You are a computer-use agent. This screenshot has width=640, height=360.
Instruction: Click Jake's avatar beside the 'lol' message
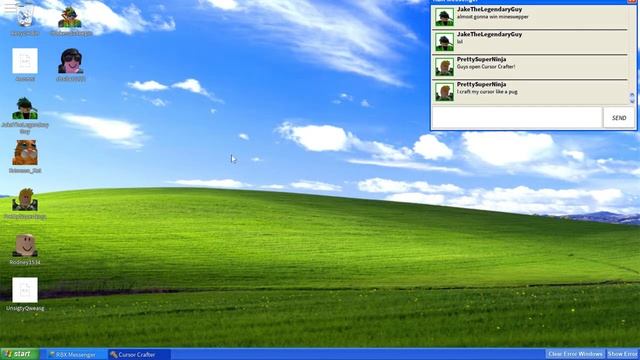tap(444, 42)
